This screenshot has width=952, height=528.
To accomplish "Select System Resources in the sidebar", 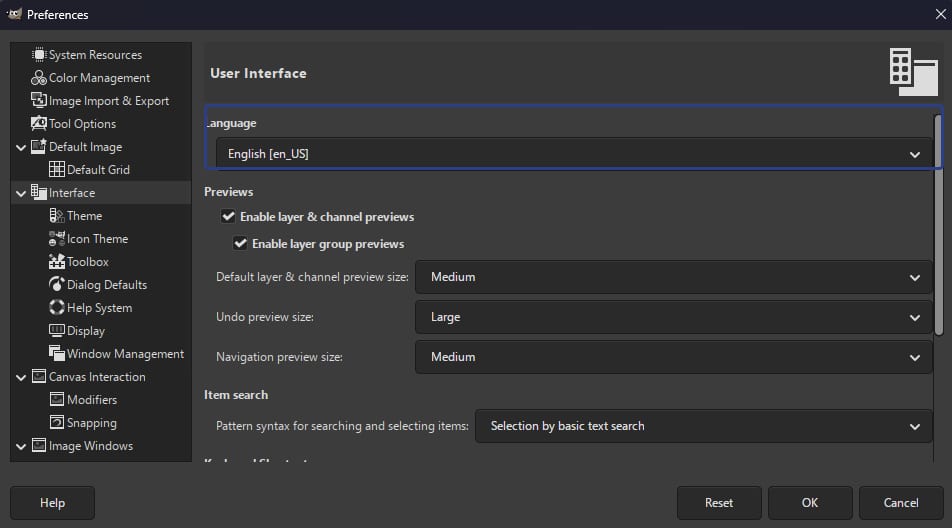I will [95, 55].
